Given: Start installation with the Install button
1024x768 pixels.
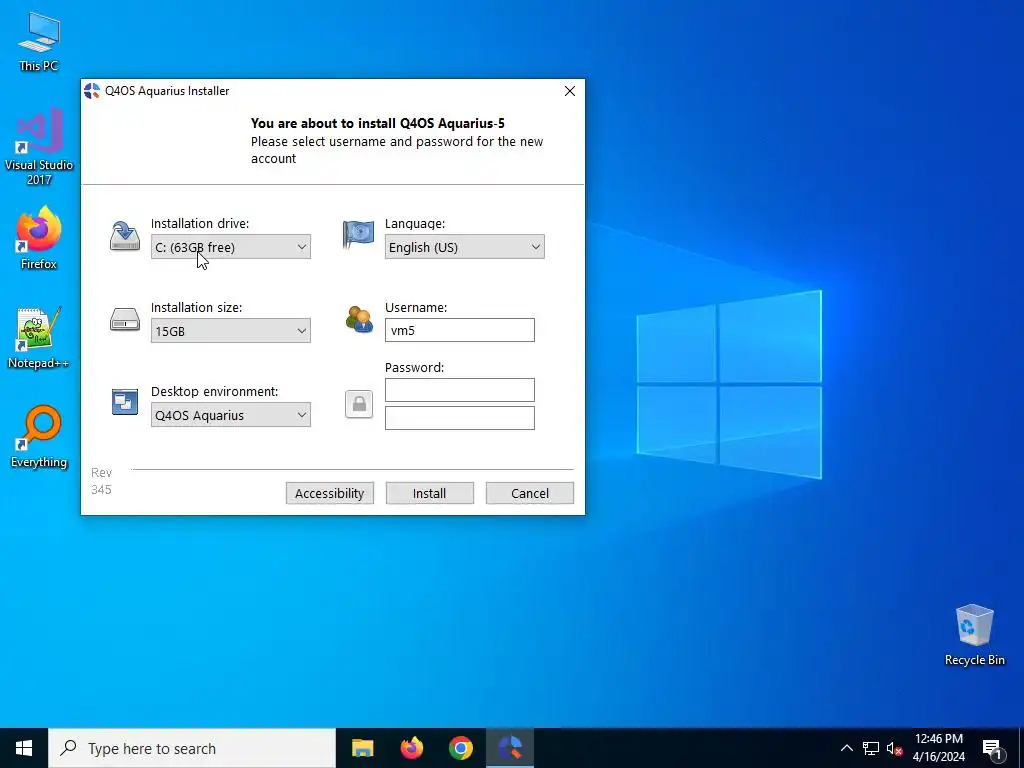Looking at the screenshot, I should pyautogui.click(x=430, y=493).
